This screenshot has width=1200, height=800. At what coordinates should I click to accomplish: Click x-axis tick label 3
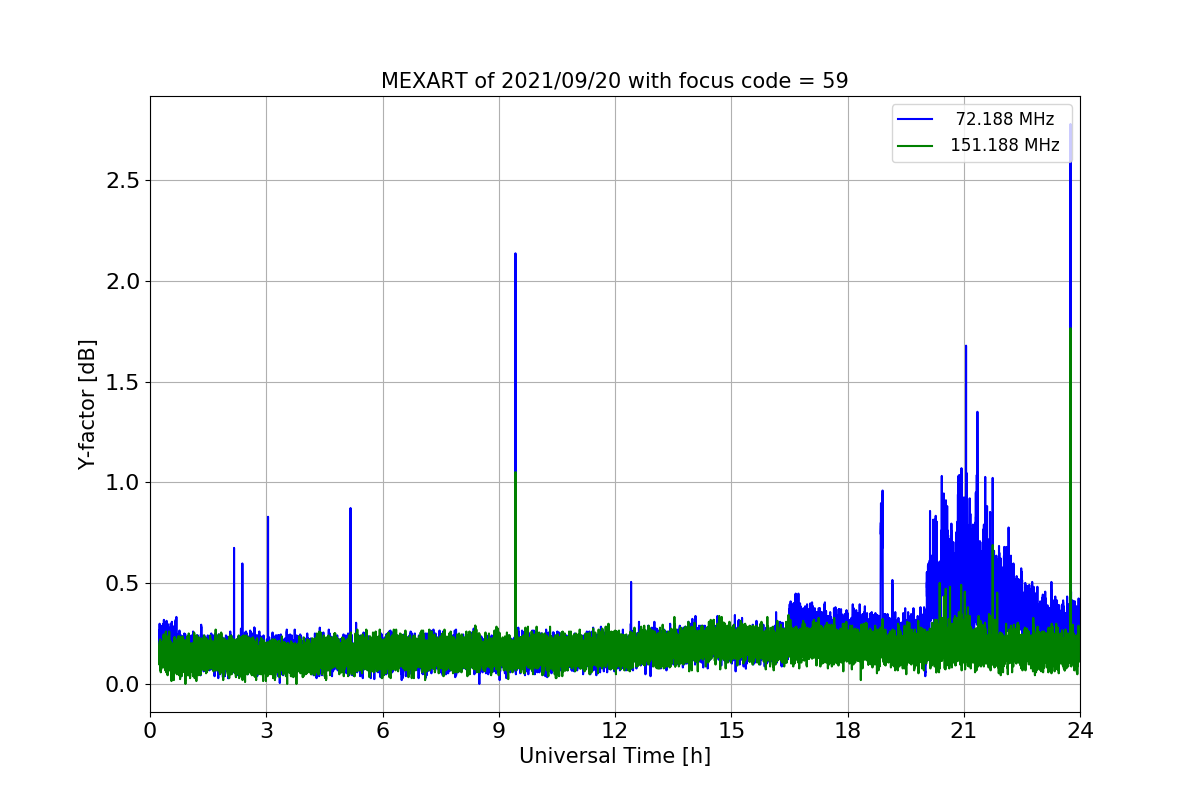click(x=266, y=731)
